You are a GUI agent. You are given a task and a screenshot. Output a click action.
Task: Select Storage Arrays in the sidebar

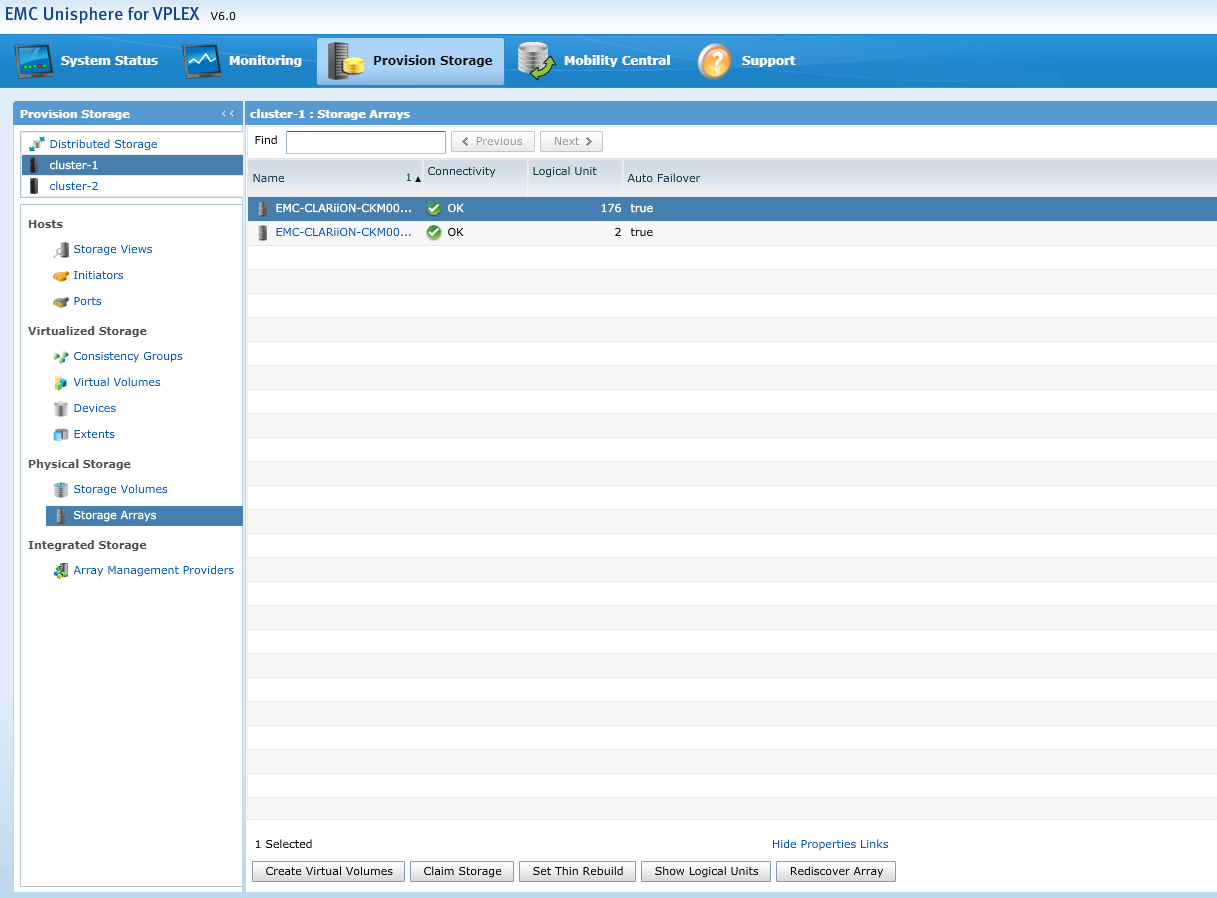click(x=144, y=515)
